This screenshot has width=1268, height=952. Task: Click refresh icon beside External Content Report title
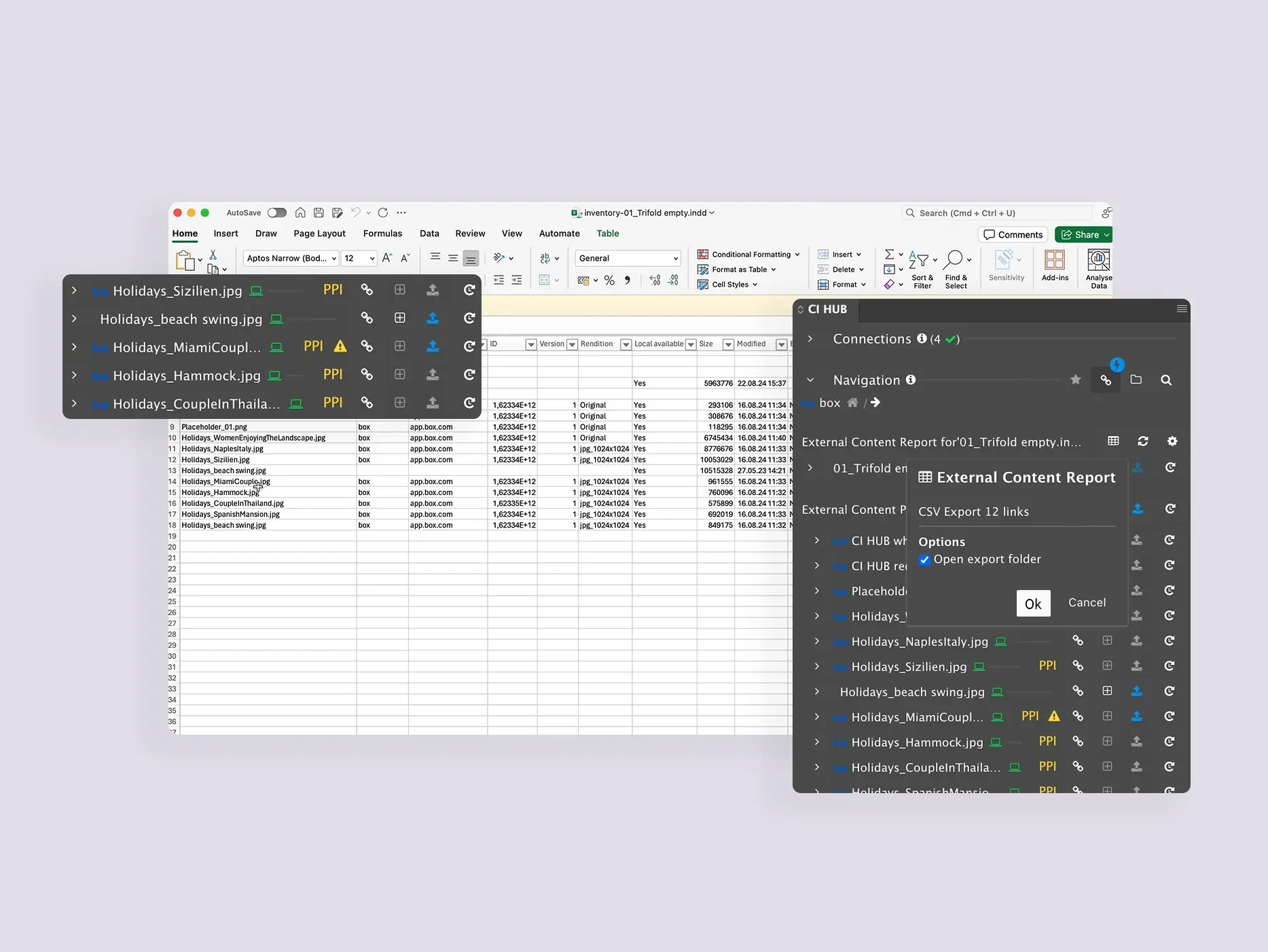pos(1143,441)
